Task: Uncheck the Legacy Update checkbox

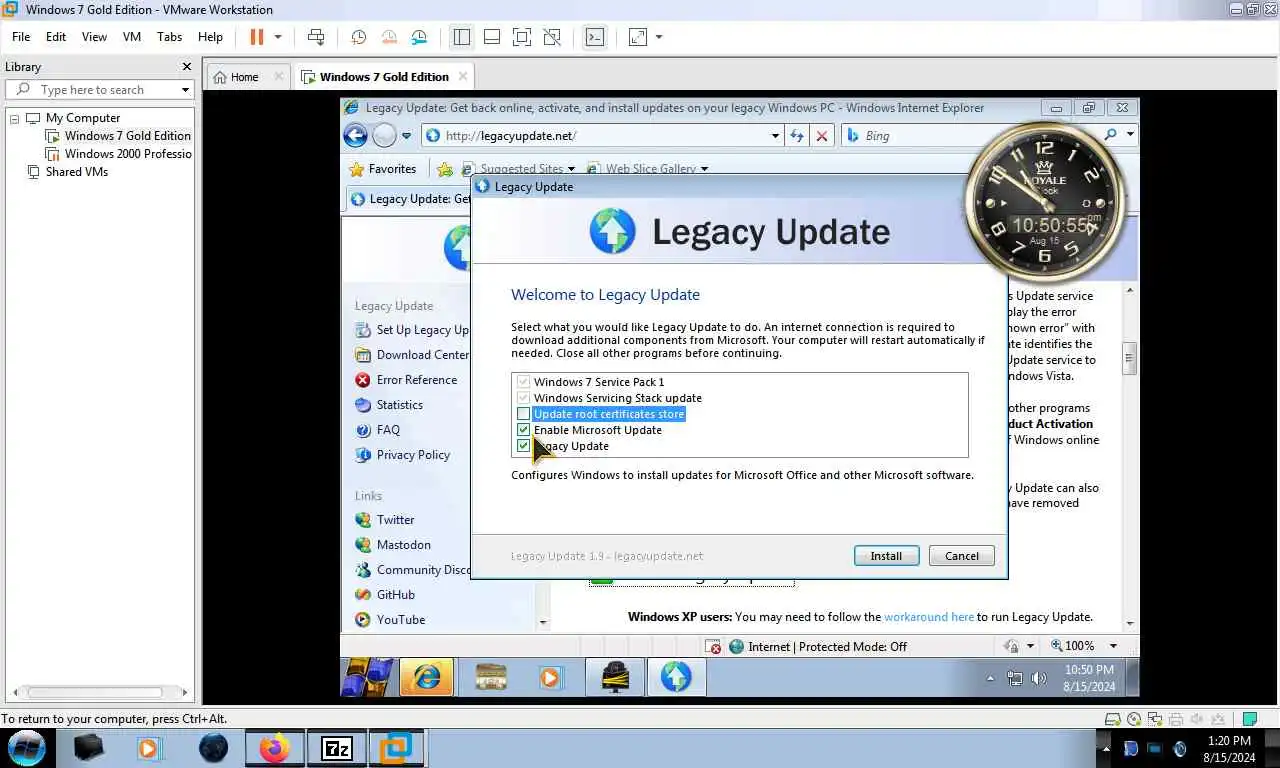Action: click(523, 446)
